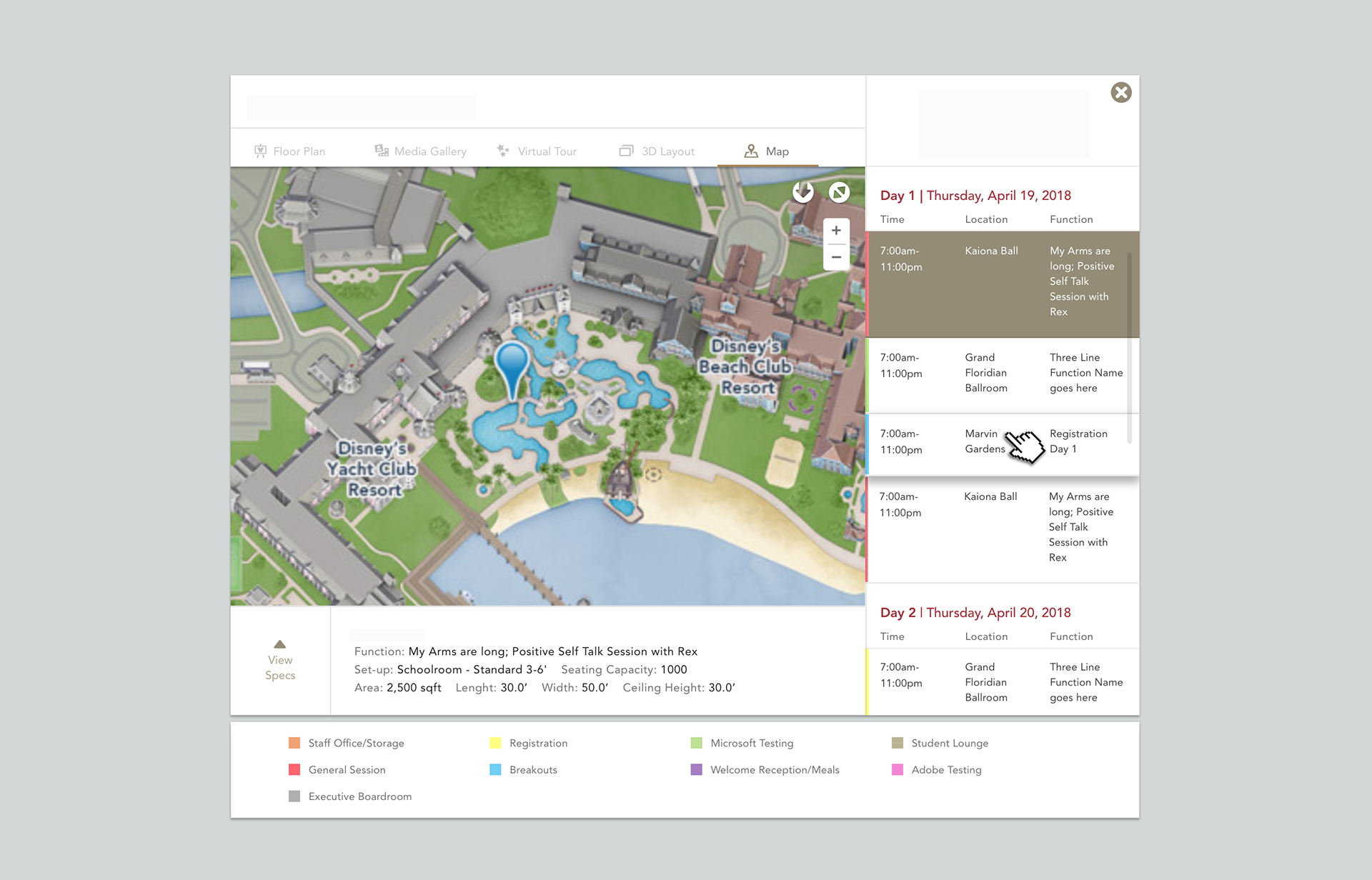Viewport: 1372px width, 880px height.
Task: Click the Seating Capacity 1000 value
Action: point(674,669)
